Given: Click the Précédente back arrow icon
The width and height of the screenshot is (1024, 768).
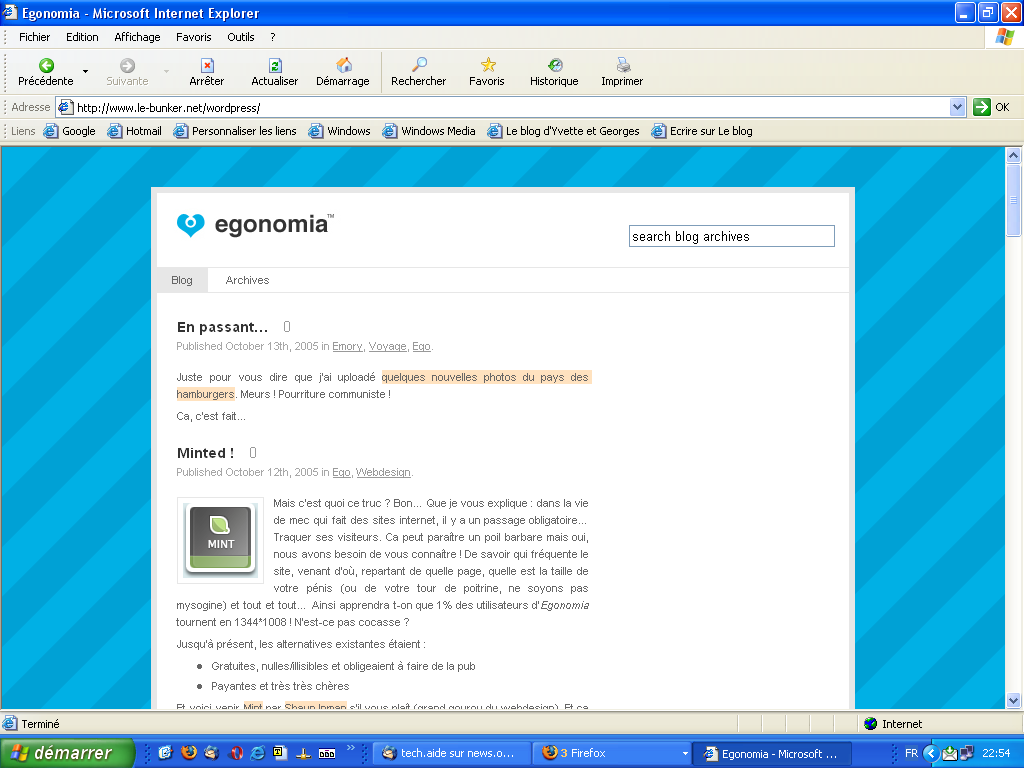Looking at the screenshot, I should coord(46,66).
